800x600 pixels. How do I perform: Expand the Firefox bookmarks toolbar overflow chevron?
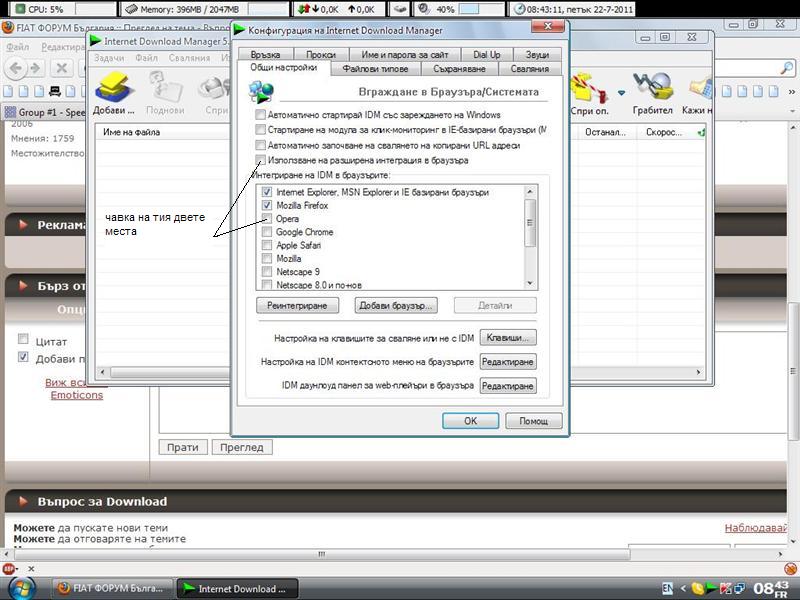point(791,92)
